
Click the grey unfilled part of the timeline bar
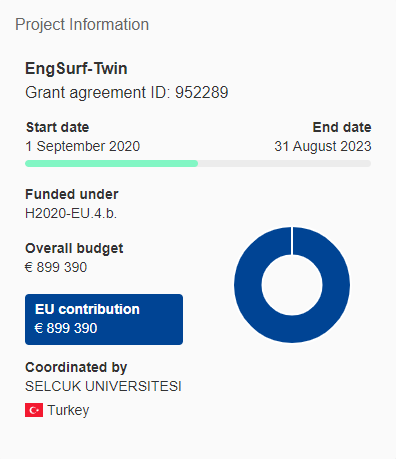point(284,163)
